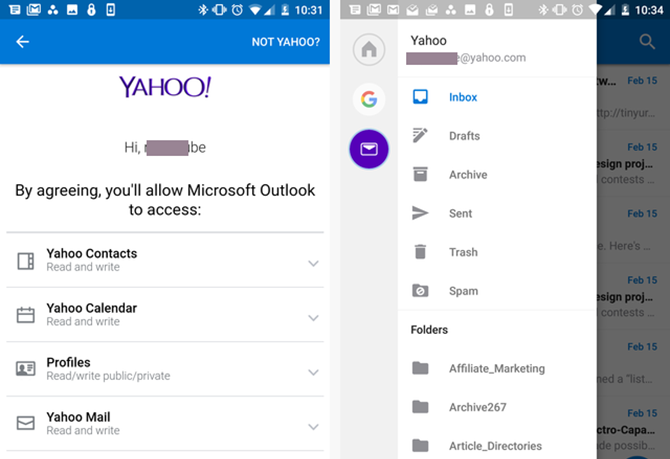Tap alarm clock icon in left status bar
Screen dimensions: 670x459
click(237, 9)
